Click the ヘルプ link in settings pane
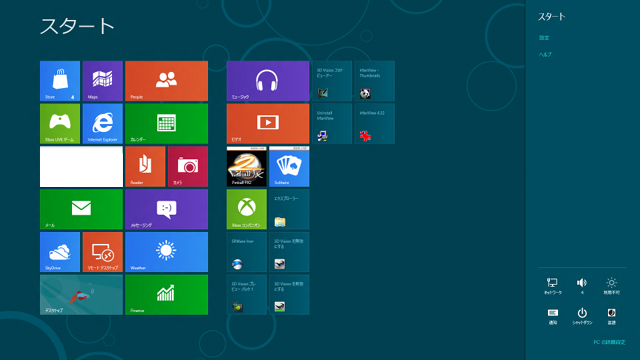640x360 pixels. 545,54
